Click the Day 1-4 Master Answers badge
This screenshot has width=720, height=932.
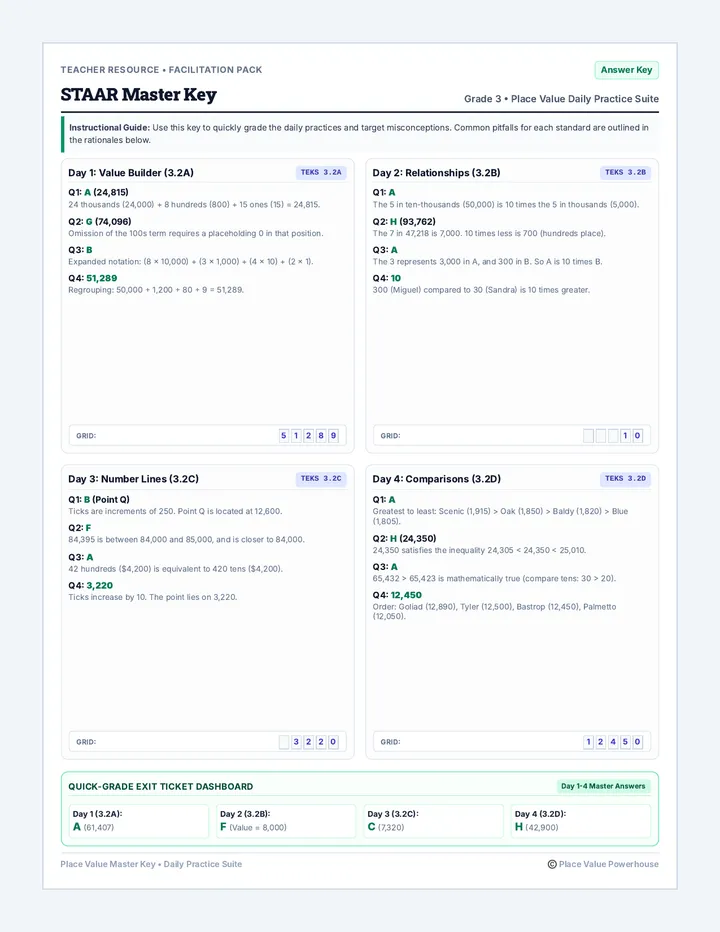(x=603, y=786)
